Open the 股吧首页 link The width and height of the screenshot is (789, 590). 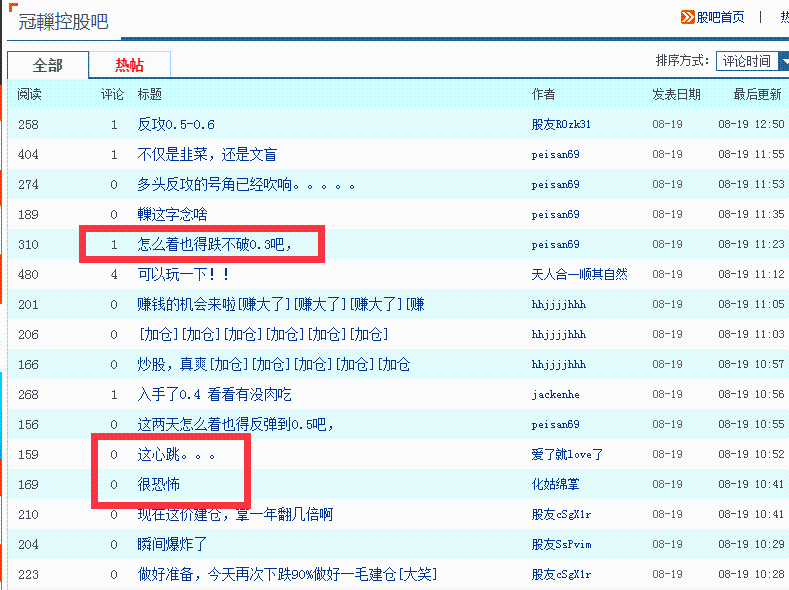click(720, 18)
